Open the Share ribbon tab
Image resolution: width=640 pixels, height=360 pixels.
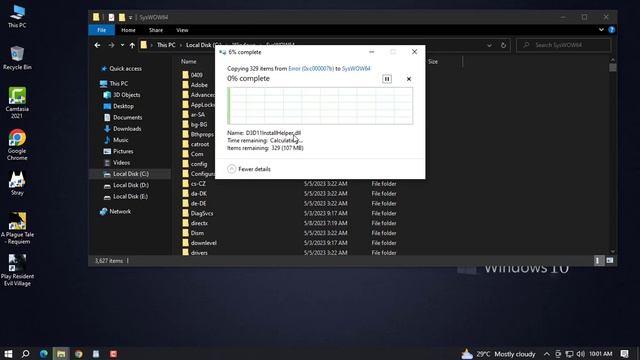156,30
